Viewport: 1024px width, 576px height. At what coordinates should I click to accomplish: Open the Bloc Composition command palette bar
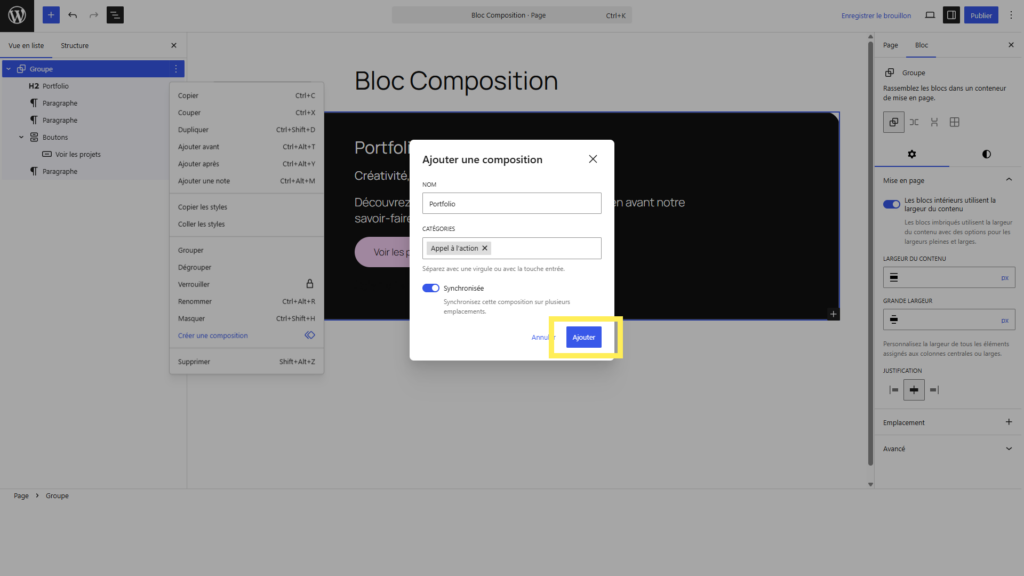click(511, 15)
